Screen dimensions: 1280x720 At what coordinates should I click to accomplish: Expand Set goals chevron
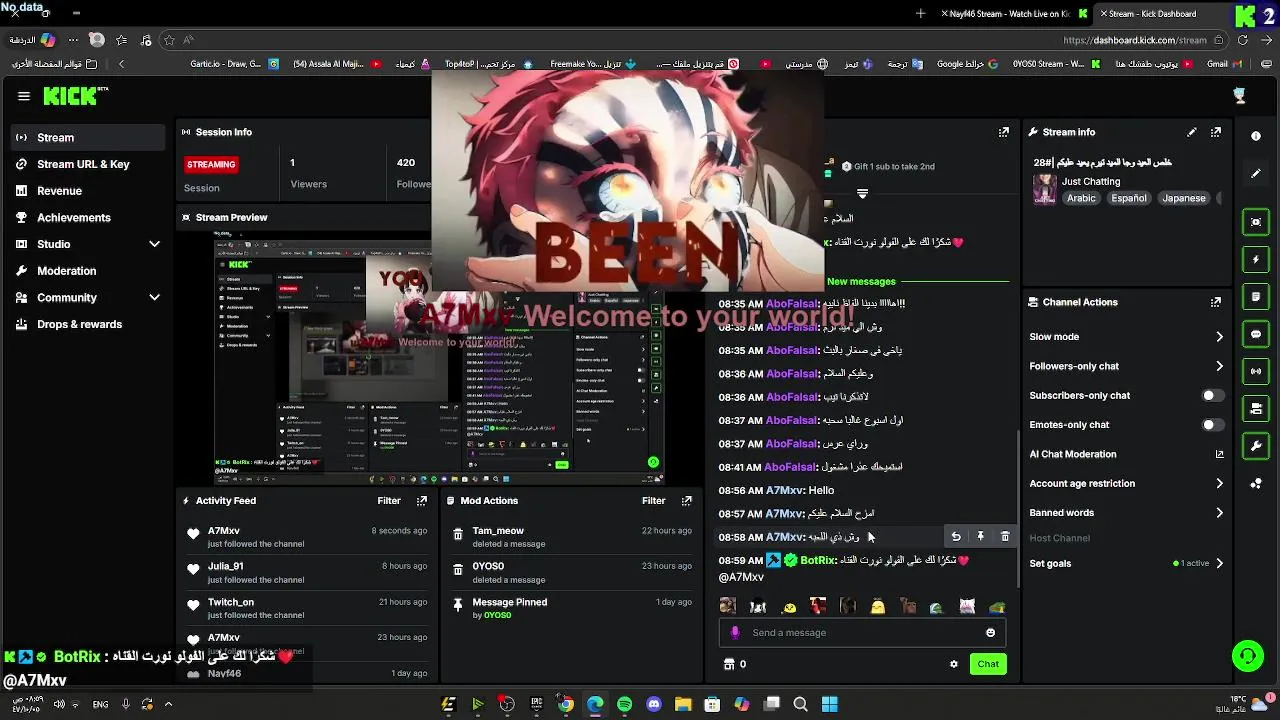[x=1219, y=564]
